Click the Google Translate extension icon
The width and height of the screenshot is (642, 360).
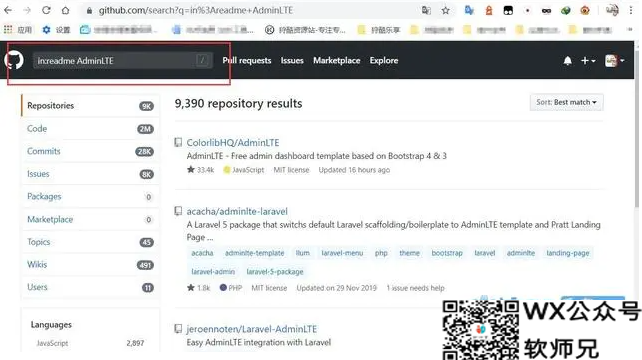pyautogui.click(x=469, y=10)
